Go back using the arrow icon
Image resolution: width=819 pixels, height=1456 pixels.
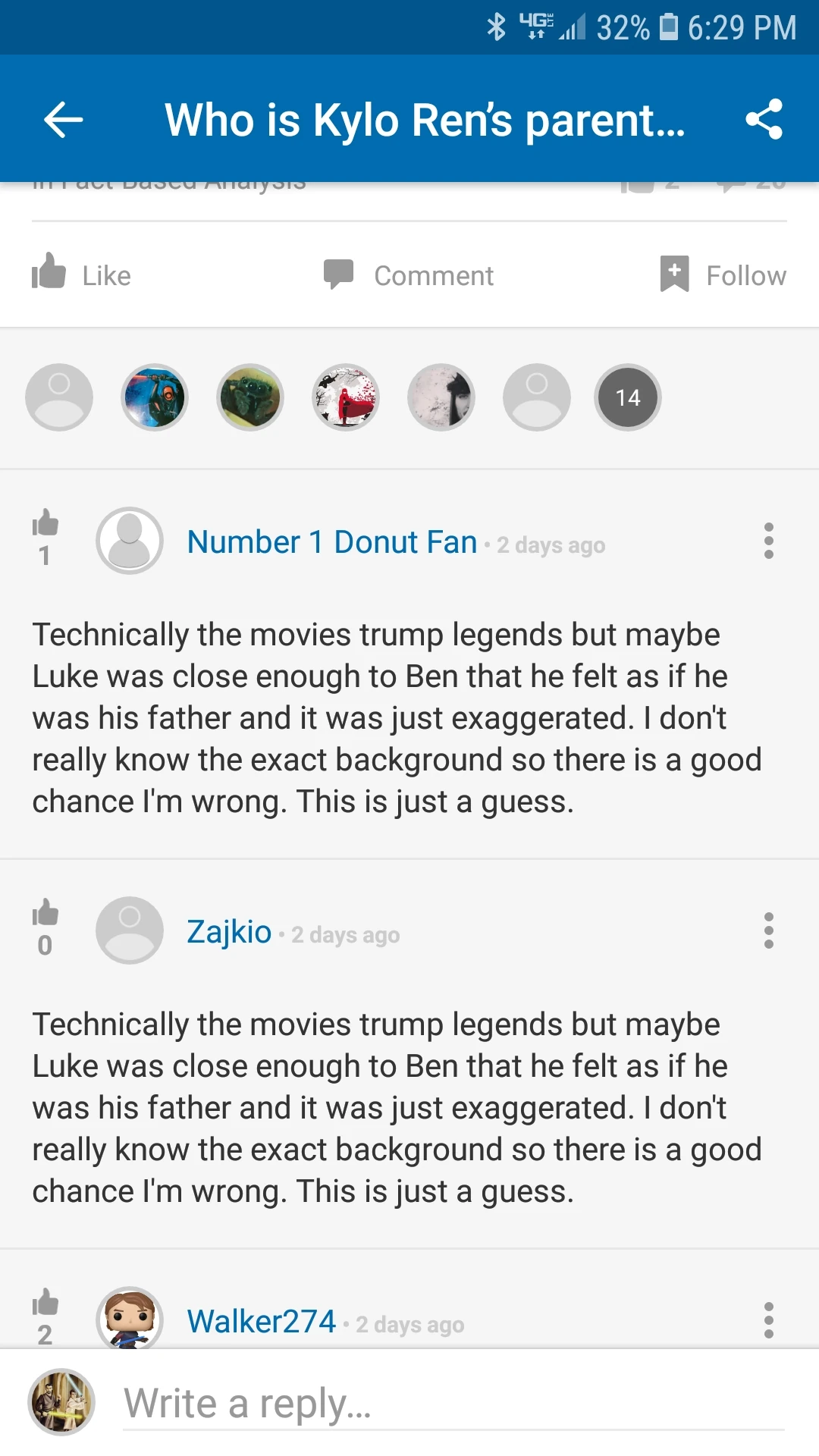point(64,119)
